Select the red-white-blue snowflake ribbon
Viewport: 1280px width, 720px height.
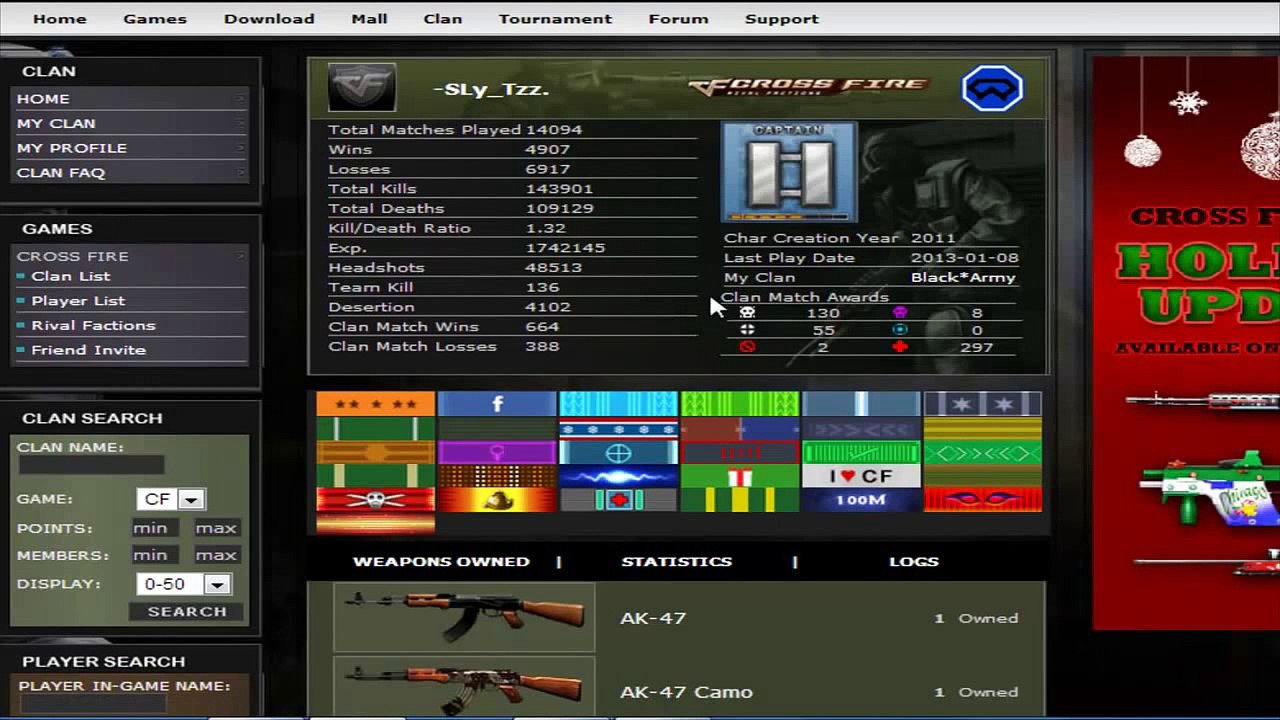pos(618,429)
